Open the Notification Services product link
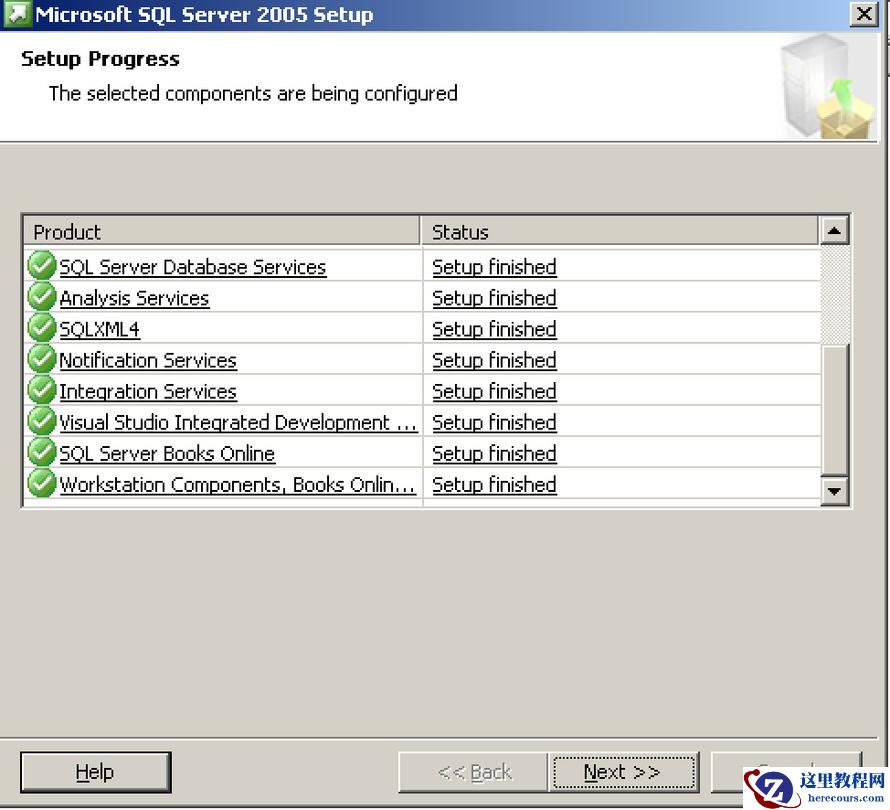 (148, 361)
